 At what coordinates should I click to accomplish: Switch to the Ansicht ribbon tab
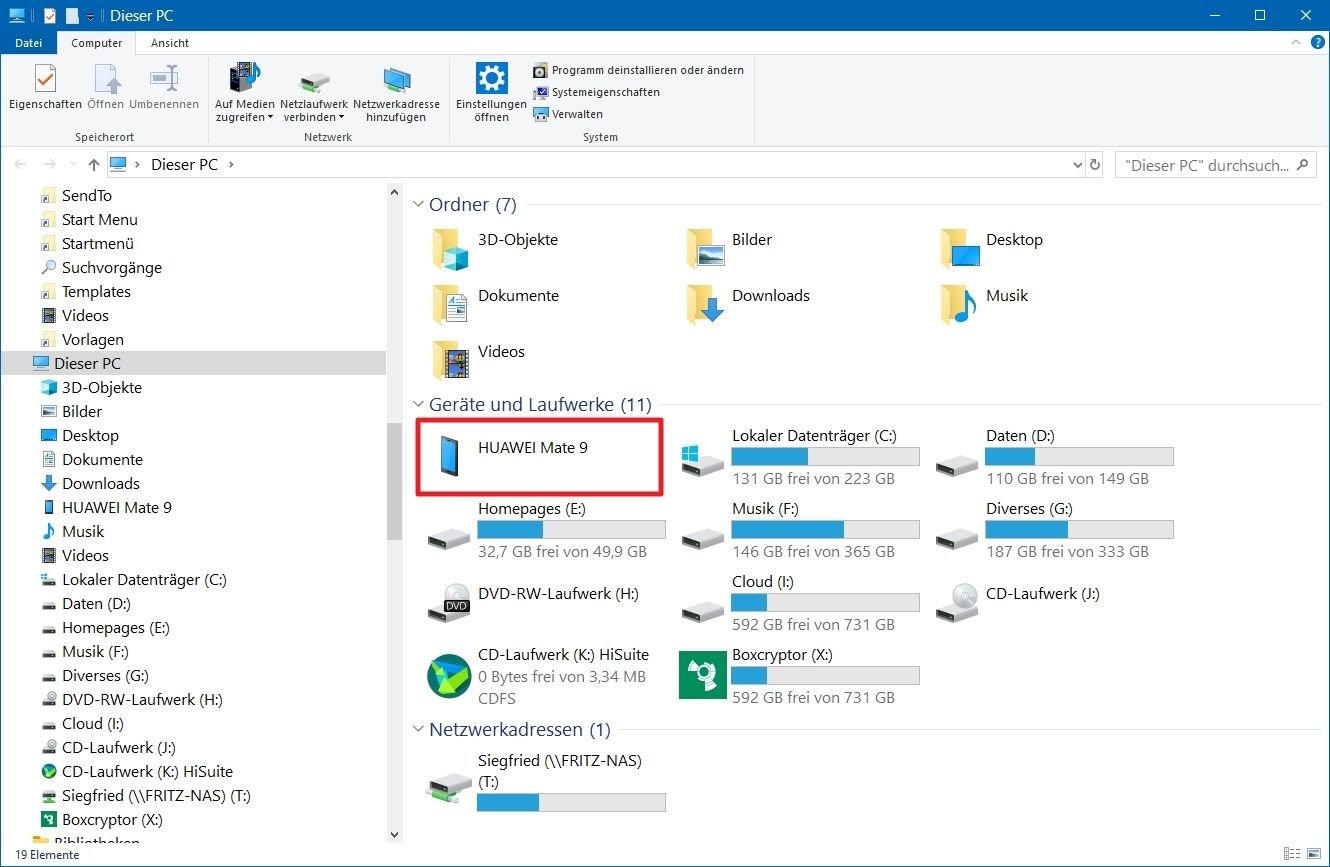170,43
